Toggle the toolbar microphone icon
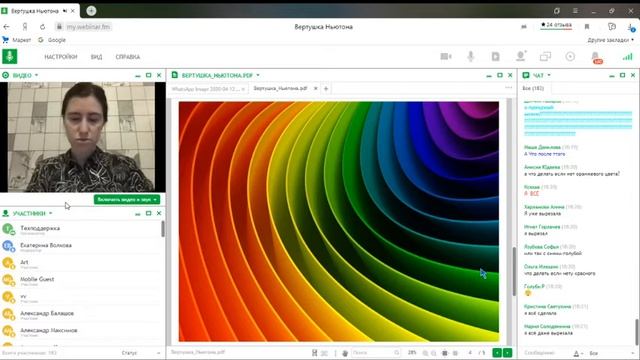The height and width of the screenshot is (360, 640). [471, 56]
